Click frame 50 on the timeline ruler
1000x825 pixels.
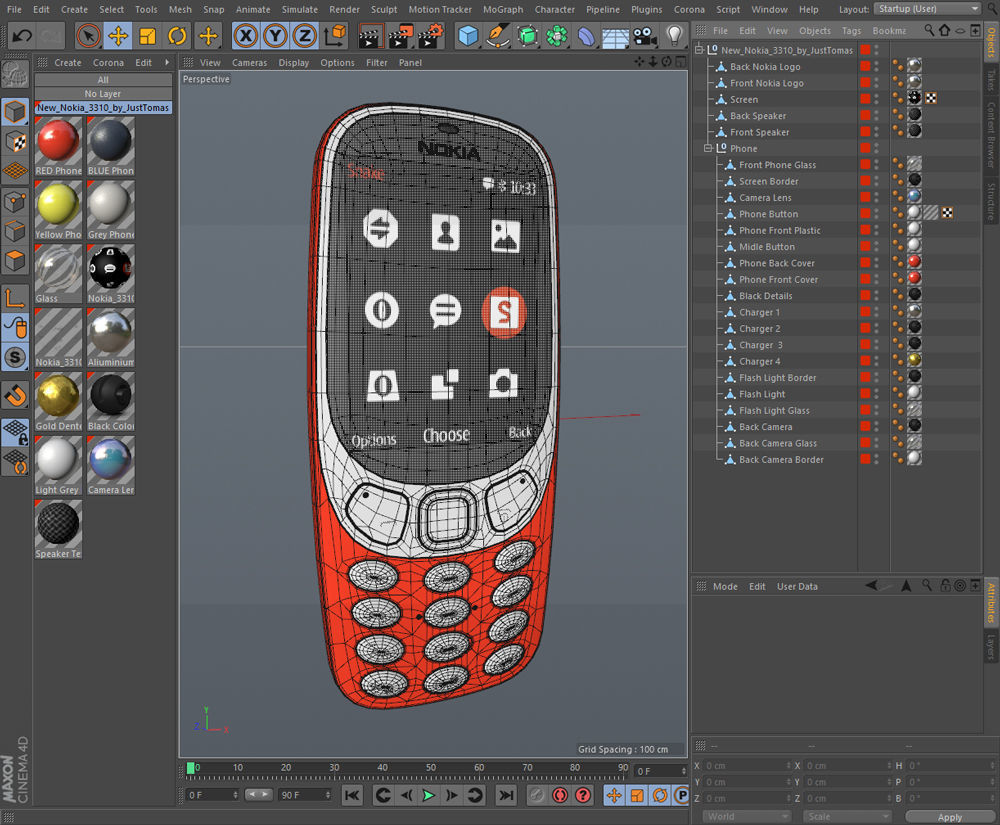[x=430, y=768]
